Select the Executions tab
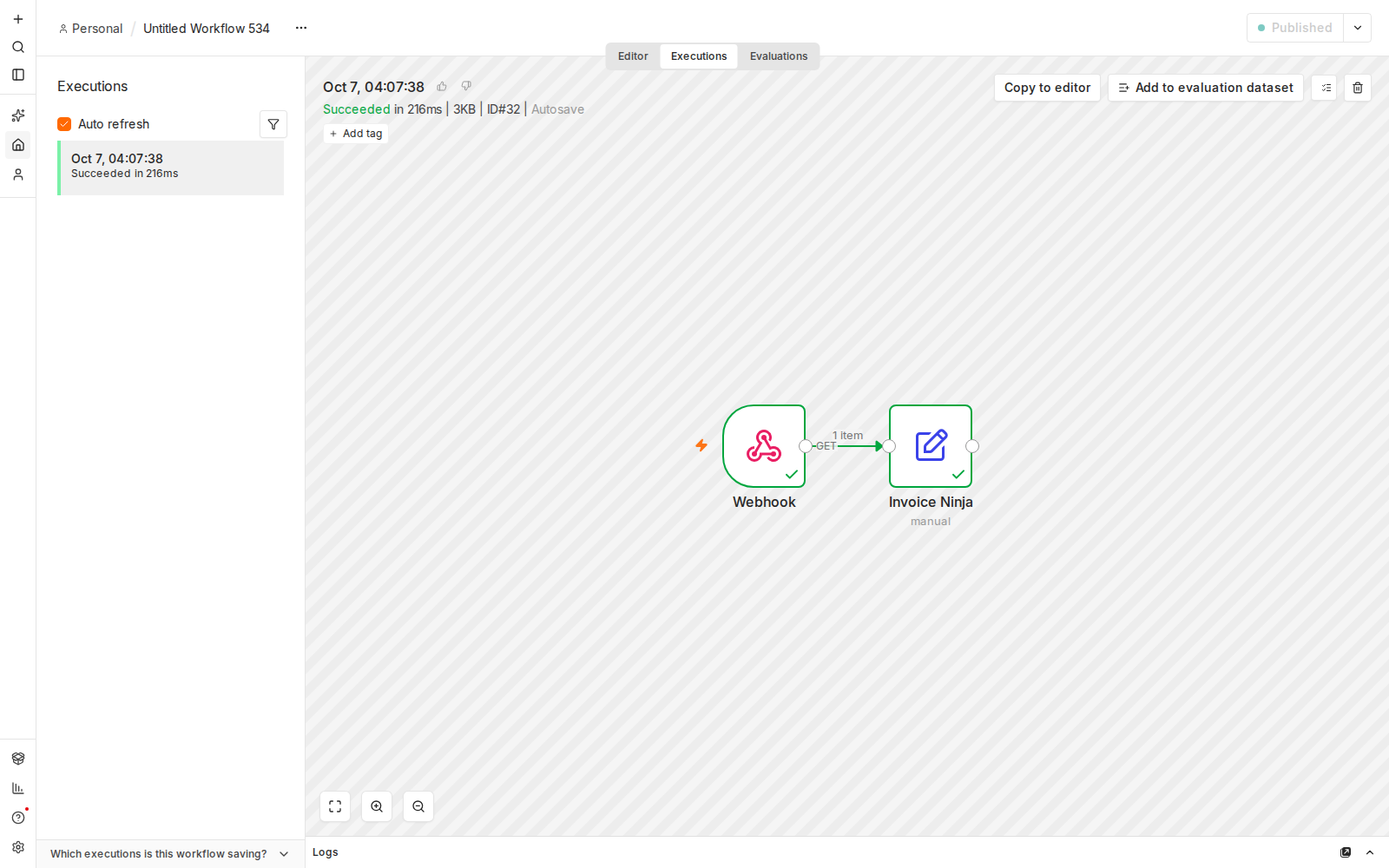This screenshot has height=868, width=1389. pyautogui.click(x=699, y=56)
